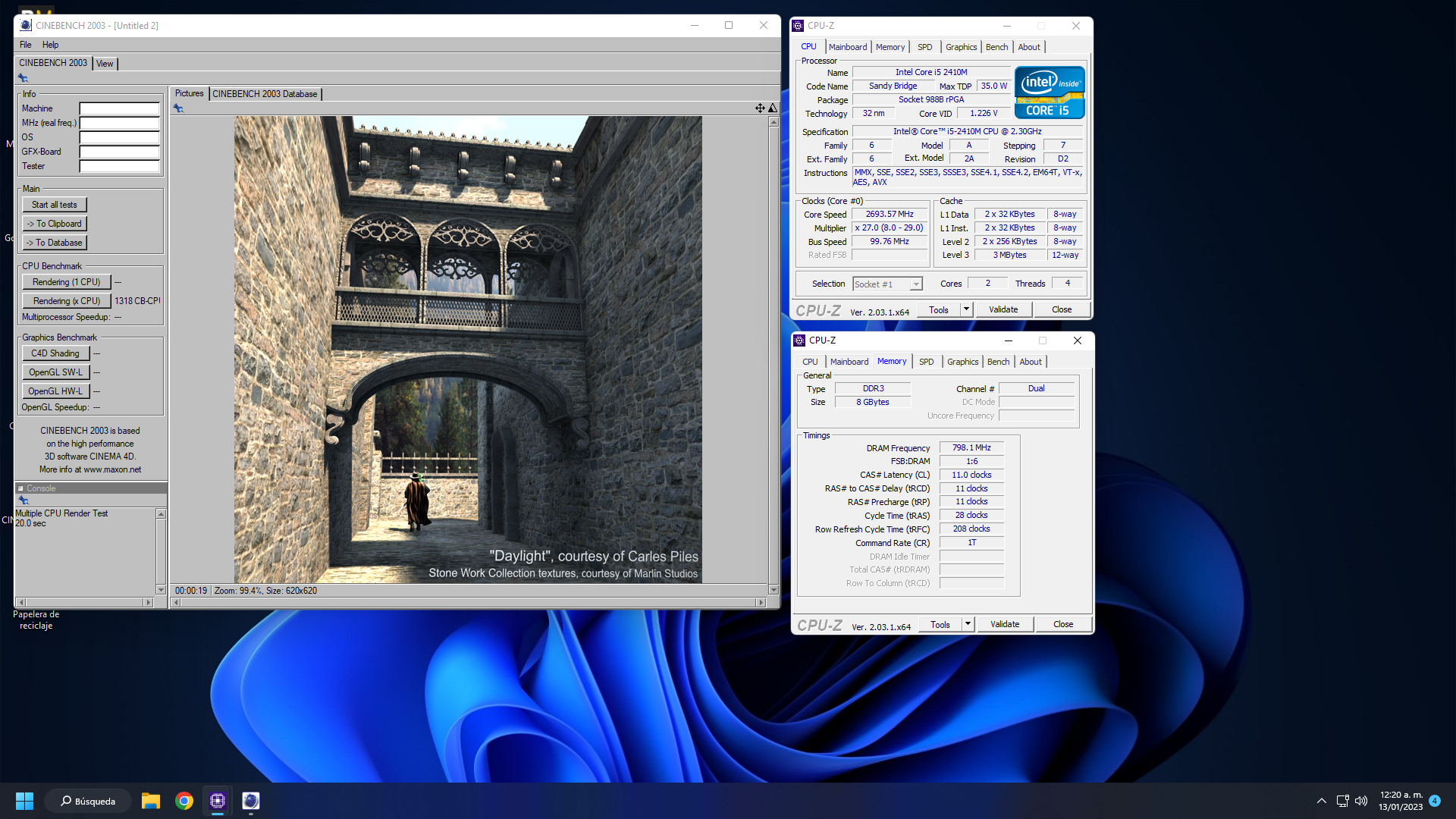Open the notification count badge

(x=1435, y=801)
